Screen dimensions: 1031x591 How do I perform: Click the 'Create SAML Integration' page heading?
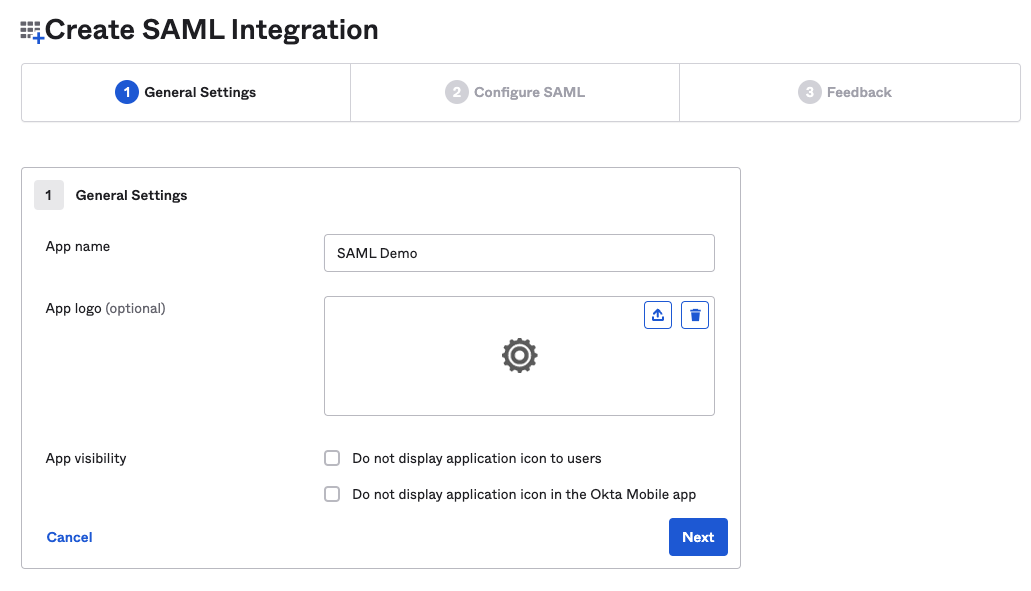pos(211,30)
